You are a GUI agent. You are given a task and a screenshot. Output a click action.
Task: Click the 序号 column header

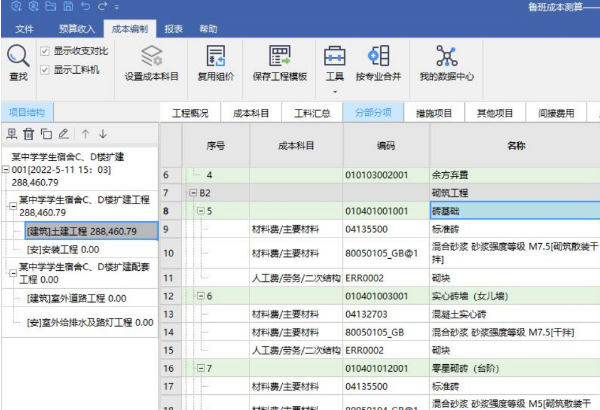pos(216,145)
